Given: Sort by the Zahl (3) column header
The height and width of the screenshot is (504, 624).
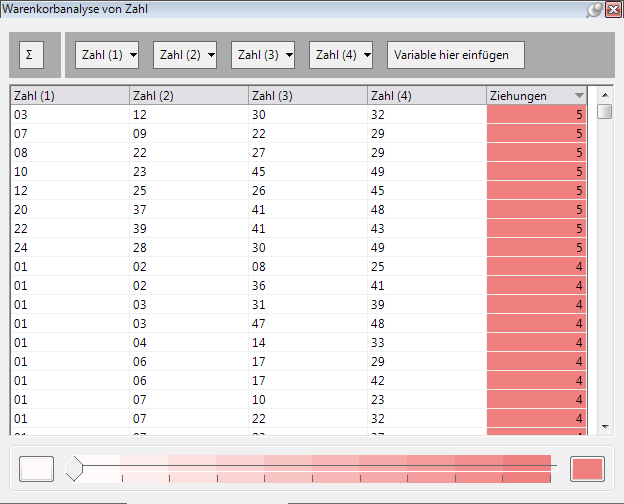Looking at the screenshot, I should tap(308, 96).
